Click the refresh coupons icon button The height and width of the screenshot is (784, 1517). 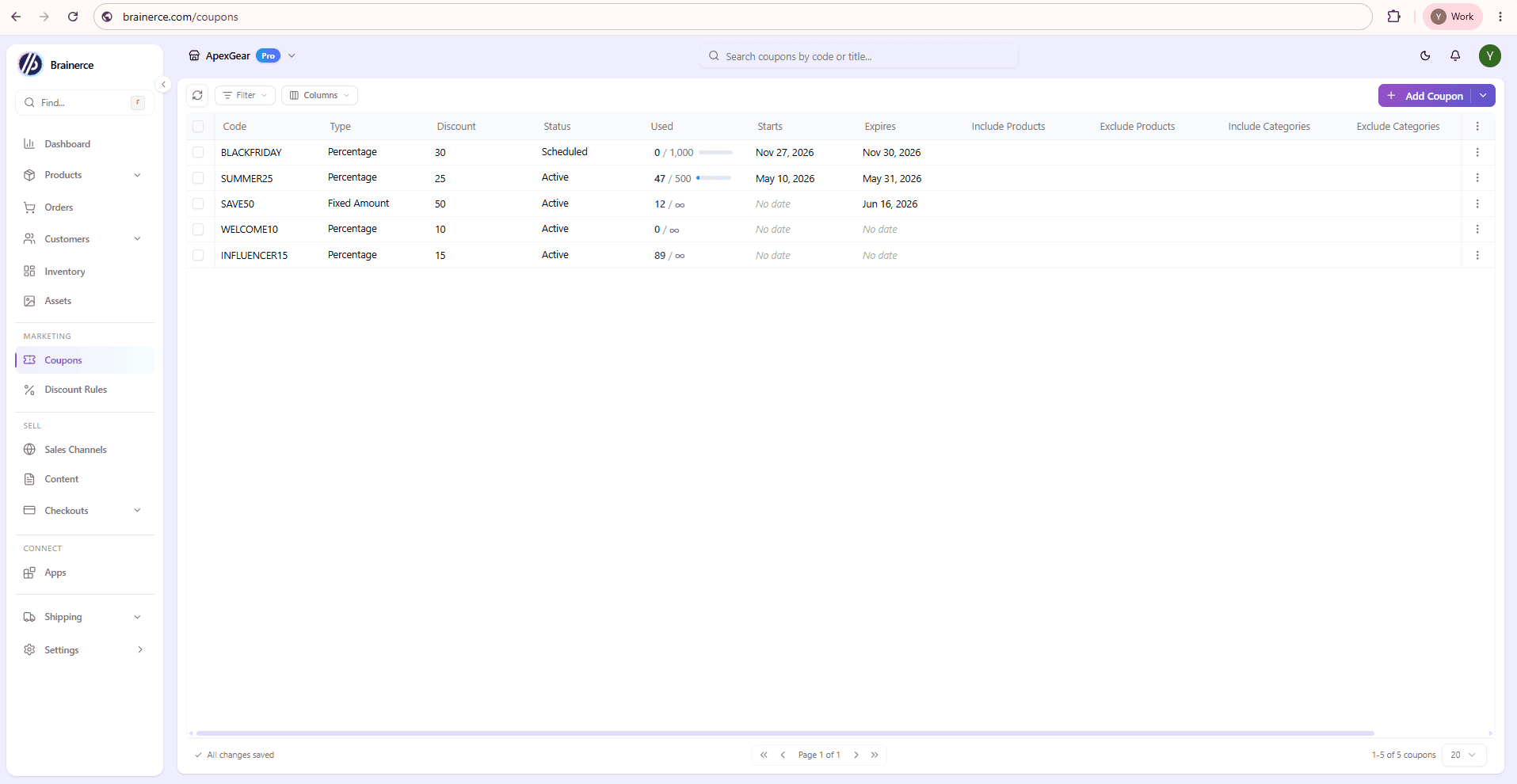(x=197, y=95)
